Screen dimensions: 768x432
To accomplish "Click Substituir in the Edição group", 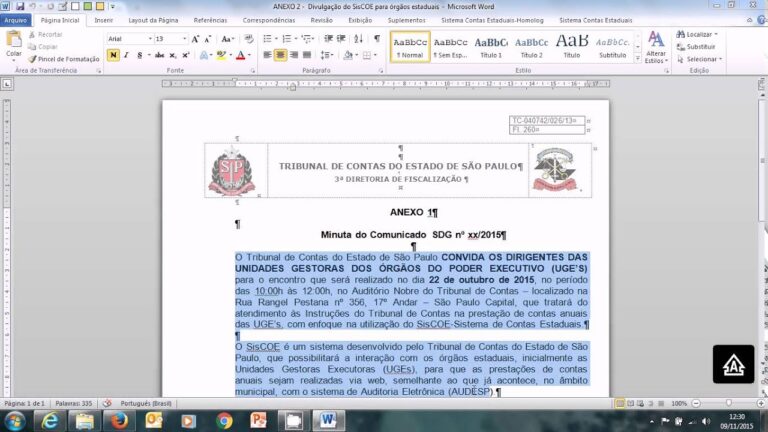I will click(x=696, y=47).
